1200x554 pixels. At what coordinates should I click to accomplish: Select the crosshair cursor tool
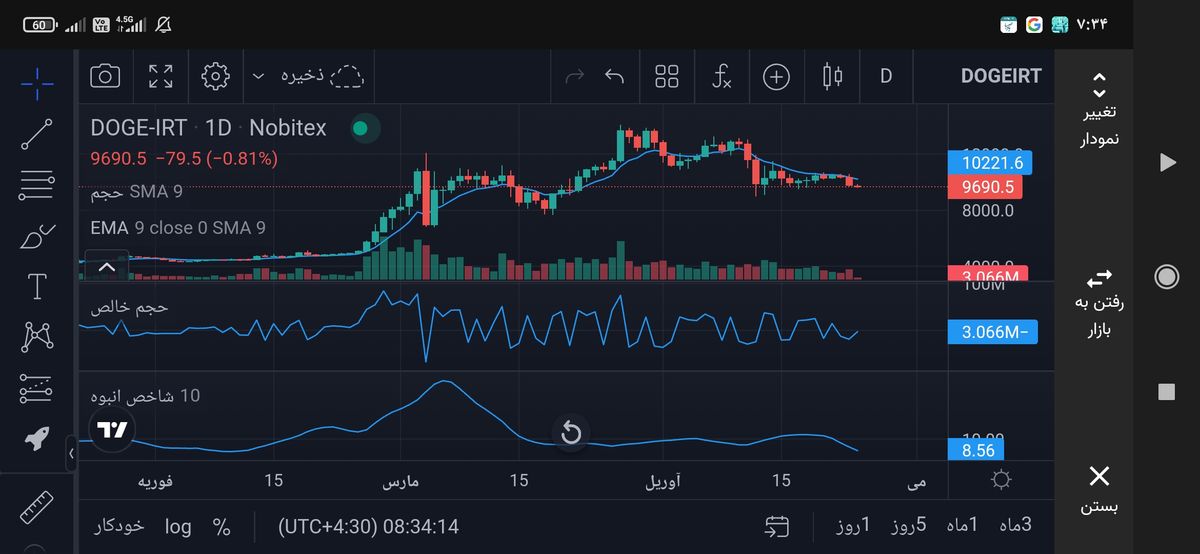tap(38, 83)
